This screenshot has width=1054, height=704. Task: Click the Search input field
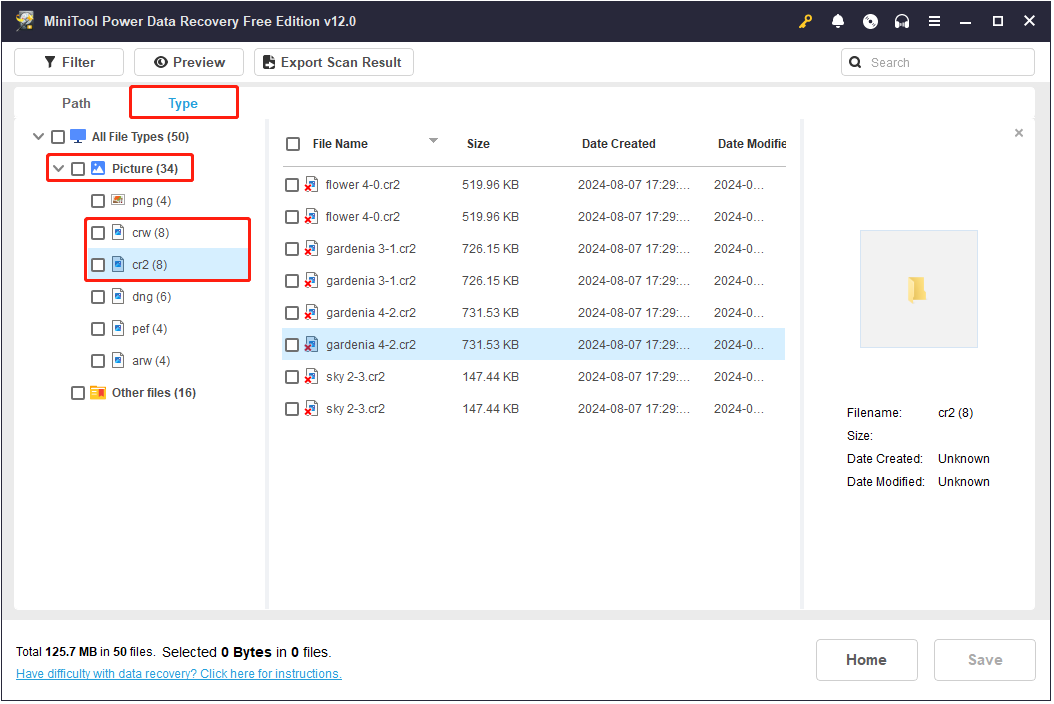pos(937,62)
